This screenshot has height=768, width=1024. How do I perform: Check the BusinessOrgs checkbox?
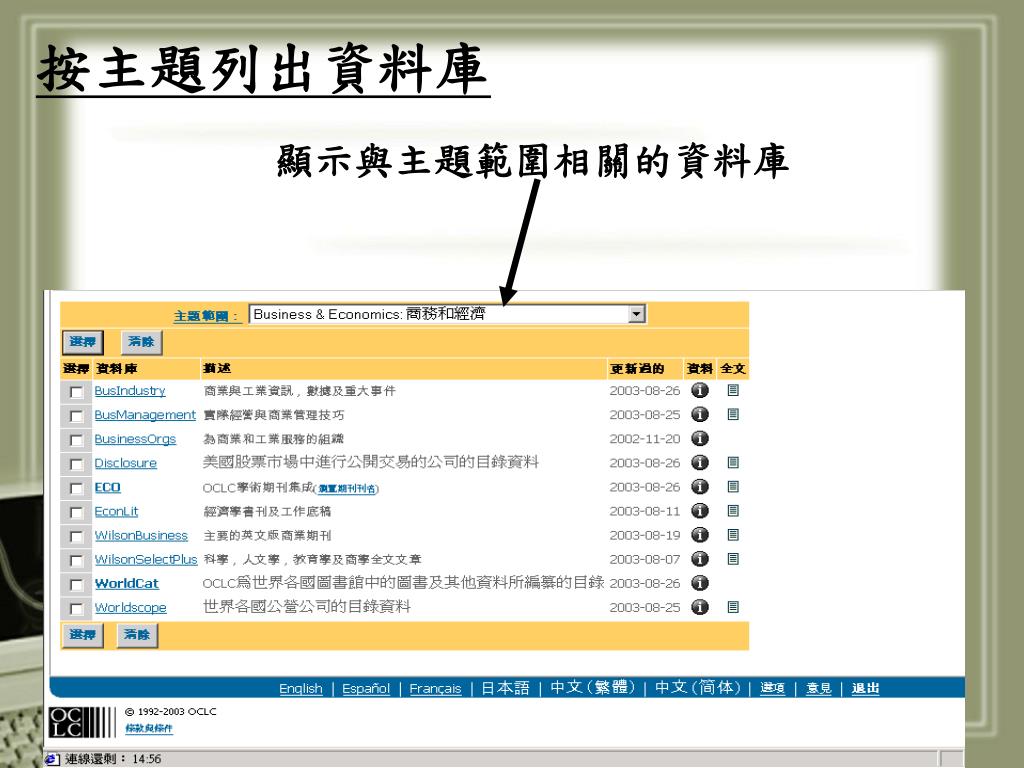click(76, 440)
